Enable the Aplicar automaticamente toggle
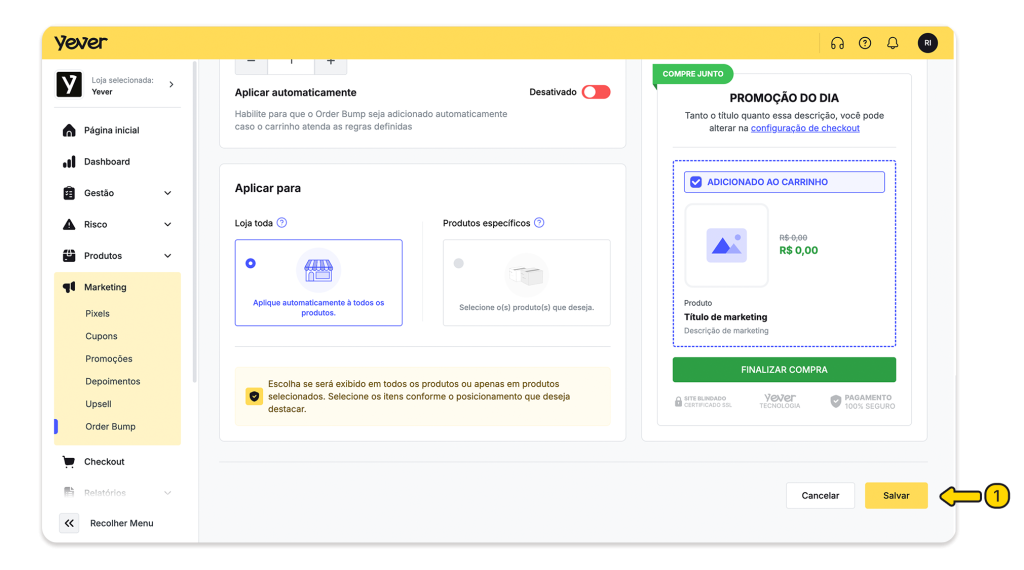This screenshot has width=1024, height=570. click(x=595, y=92)
